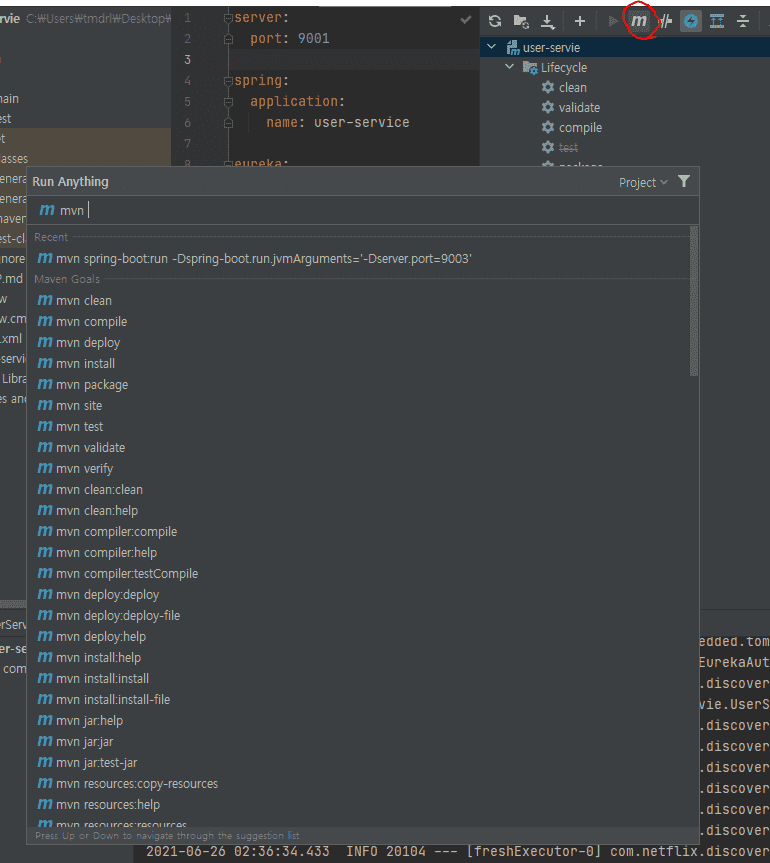Select mvn clean in the suggestion list
The image size is (770, 863).
(83, 300)
